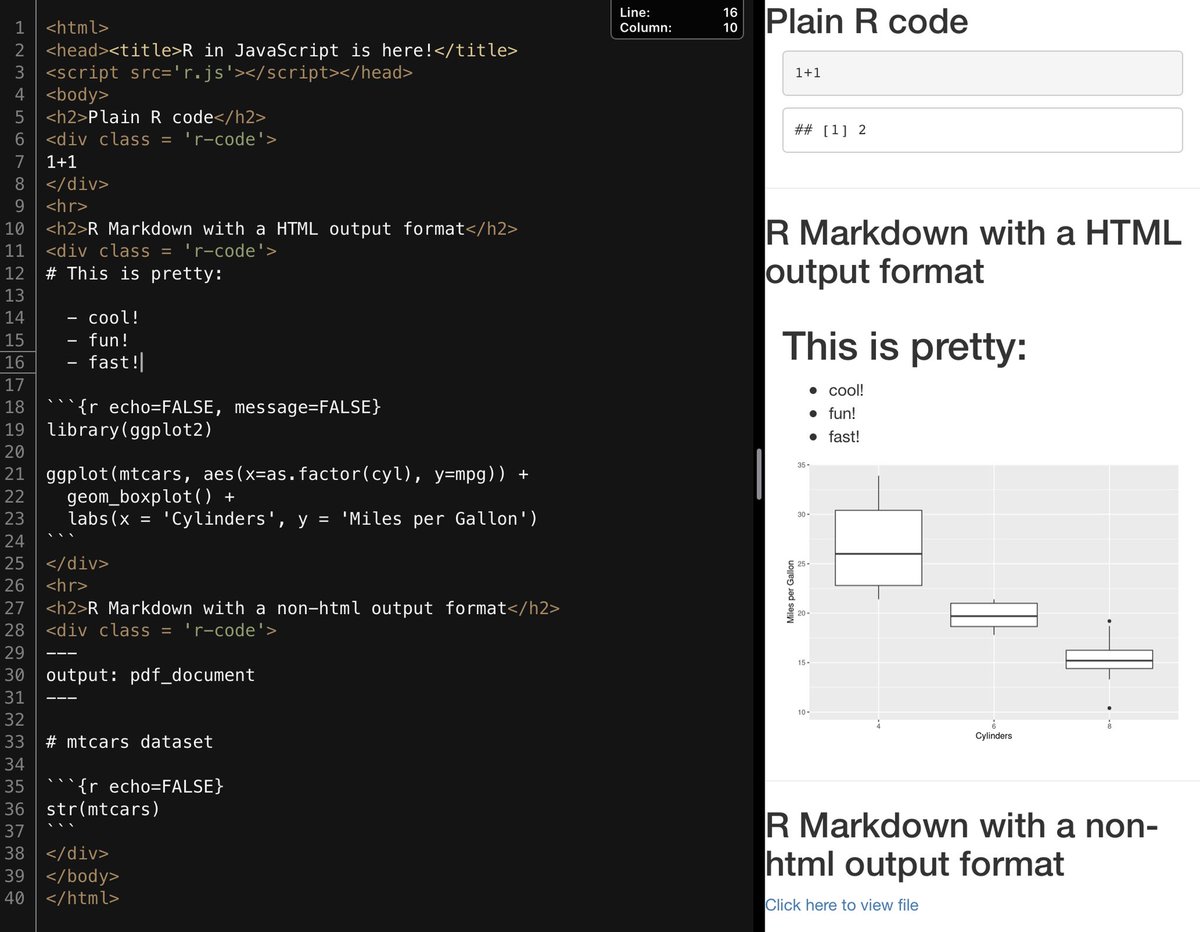Click the 'str(mtcars)' code line

(x=103, y=809)
